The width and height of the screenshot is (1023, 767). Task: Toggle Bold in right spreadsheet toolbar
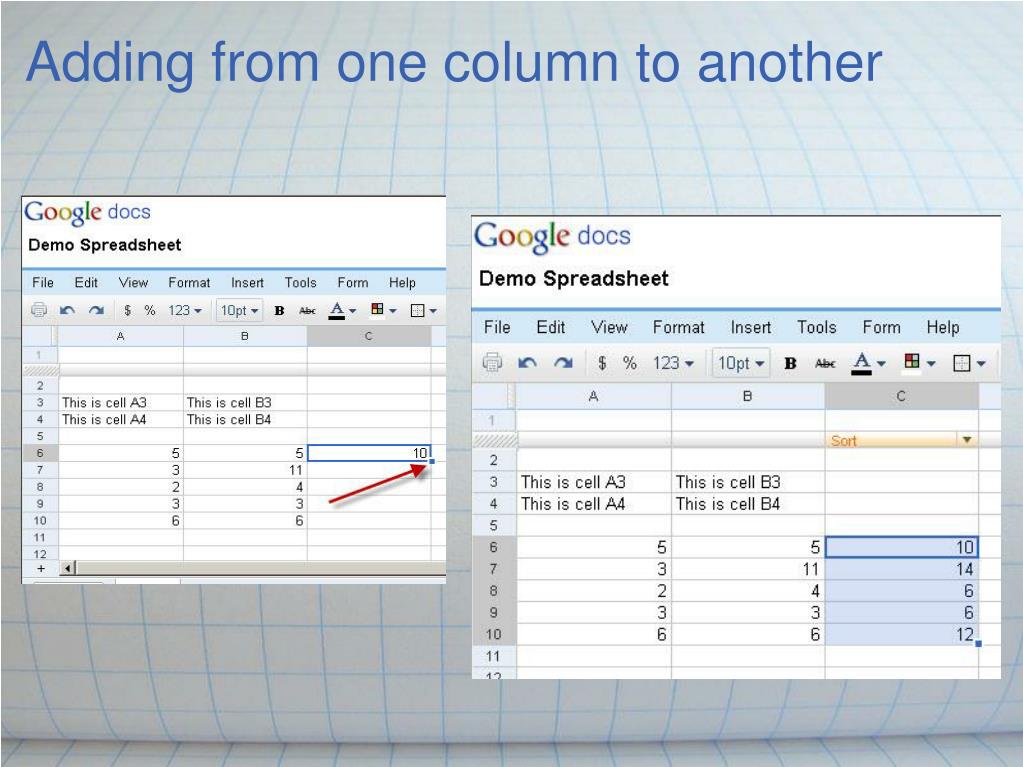click(790, 363)
